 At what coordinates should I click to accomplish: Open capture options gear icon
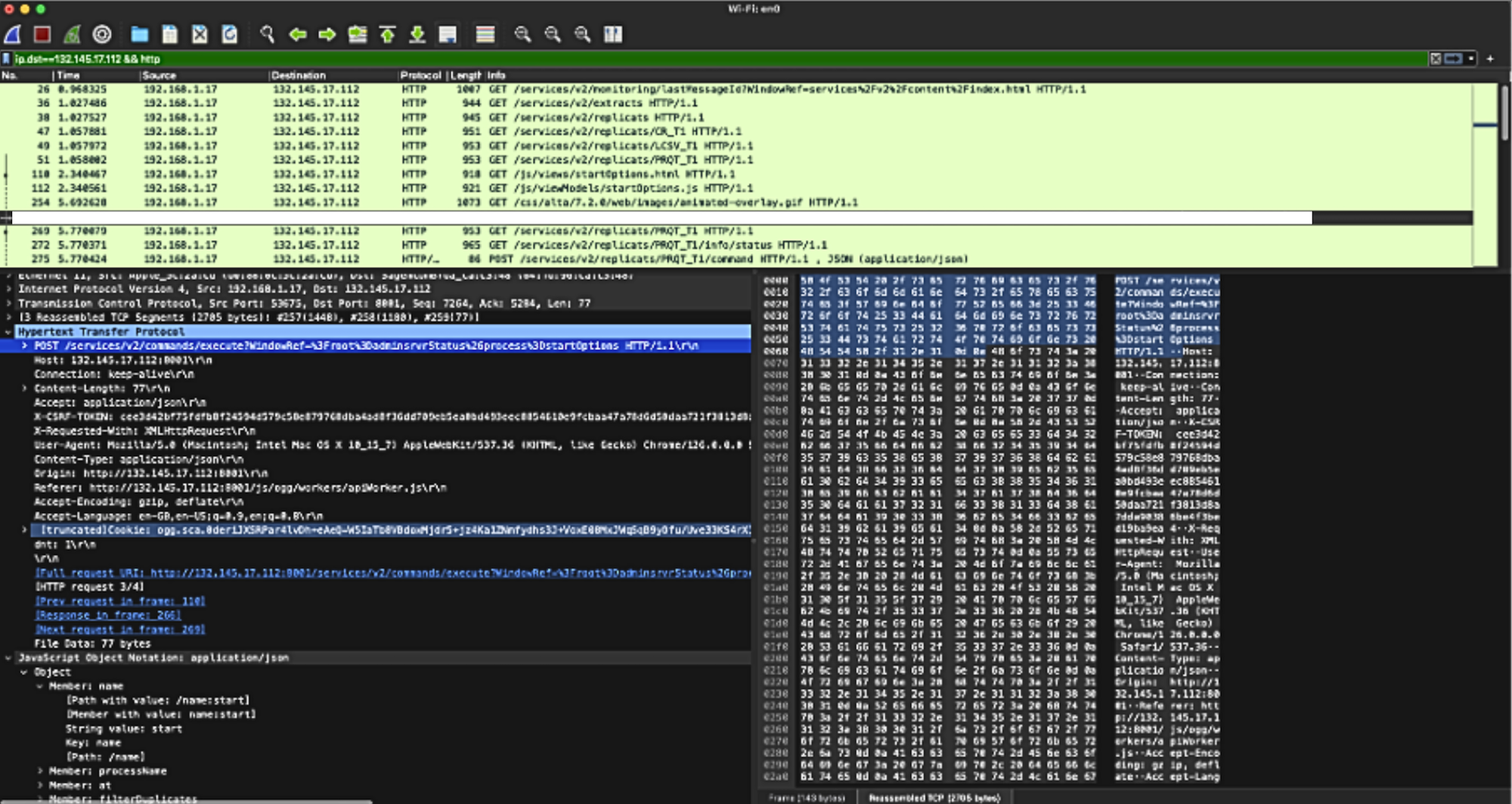coord(102,34)
